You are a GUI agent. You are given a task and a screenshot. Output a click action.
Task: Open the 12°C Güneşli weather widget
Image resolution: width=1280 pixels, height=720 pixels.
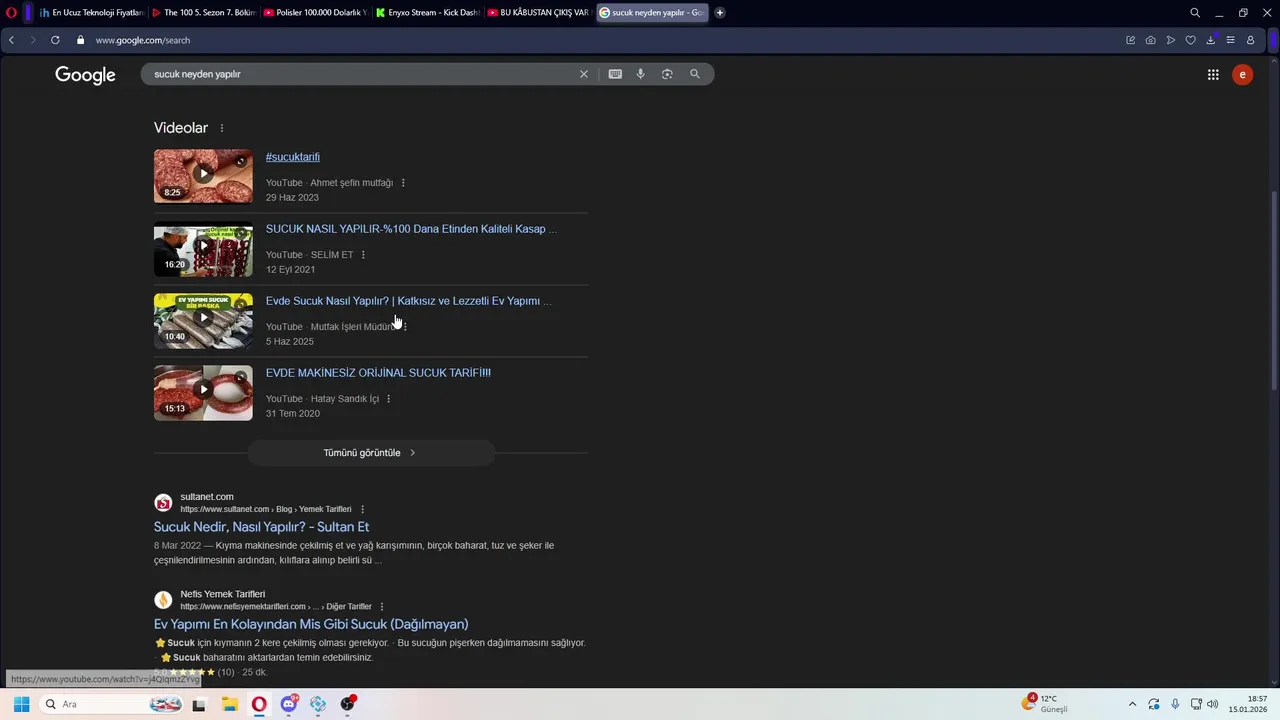(1045, 704)
